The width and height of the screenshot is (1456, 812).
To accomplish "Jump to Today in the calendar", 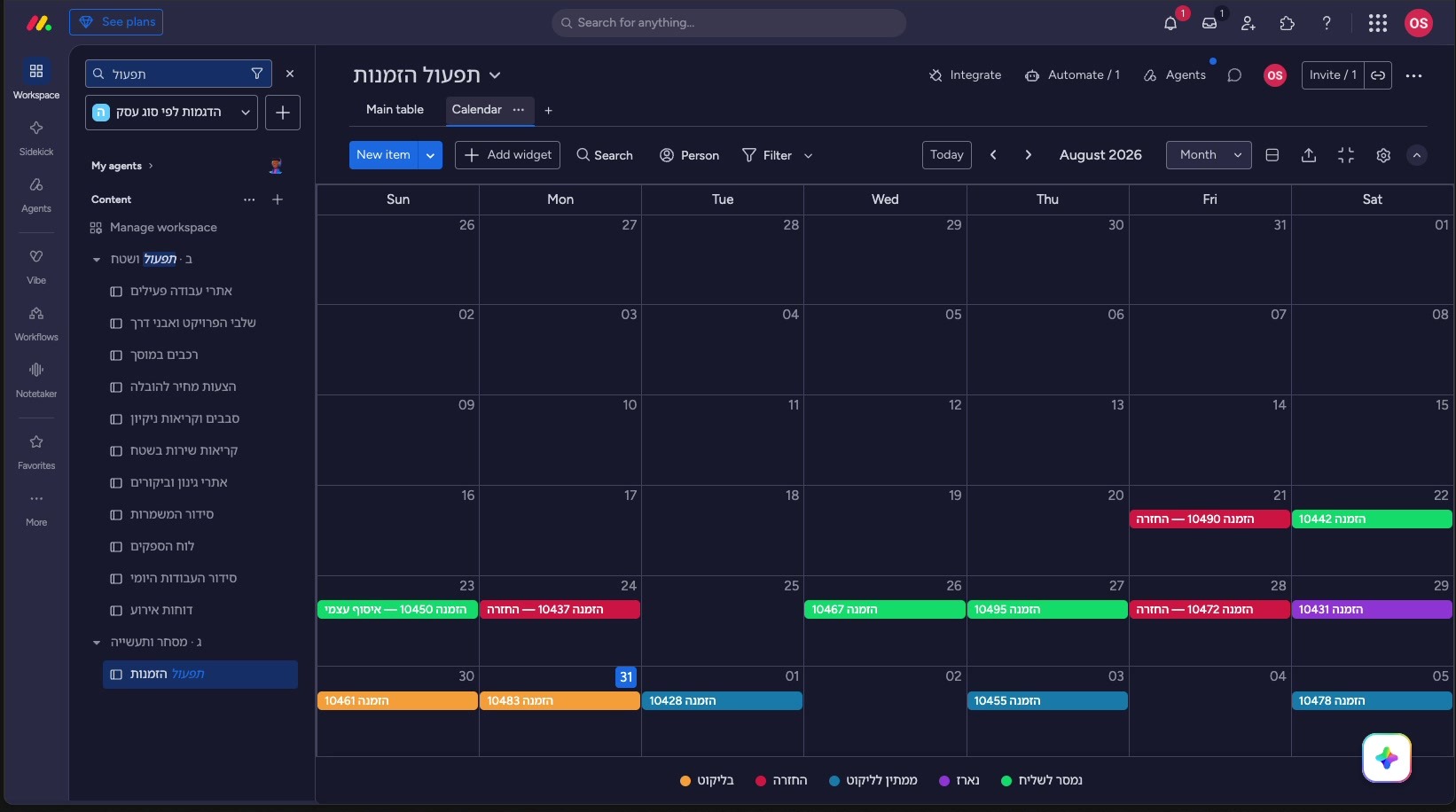I will (x=946, y=155).
